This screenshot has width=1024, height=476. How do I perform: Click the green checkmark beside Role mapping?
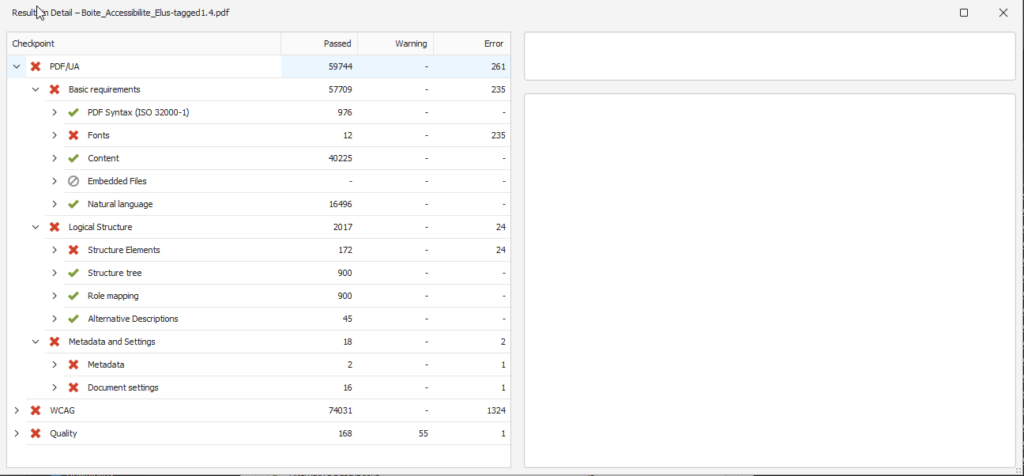coord(73,296)
